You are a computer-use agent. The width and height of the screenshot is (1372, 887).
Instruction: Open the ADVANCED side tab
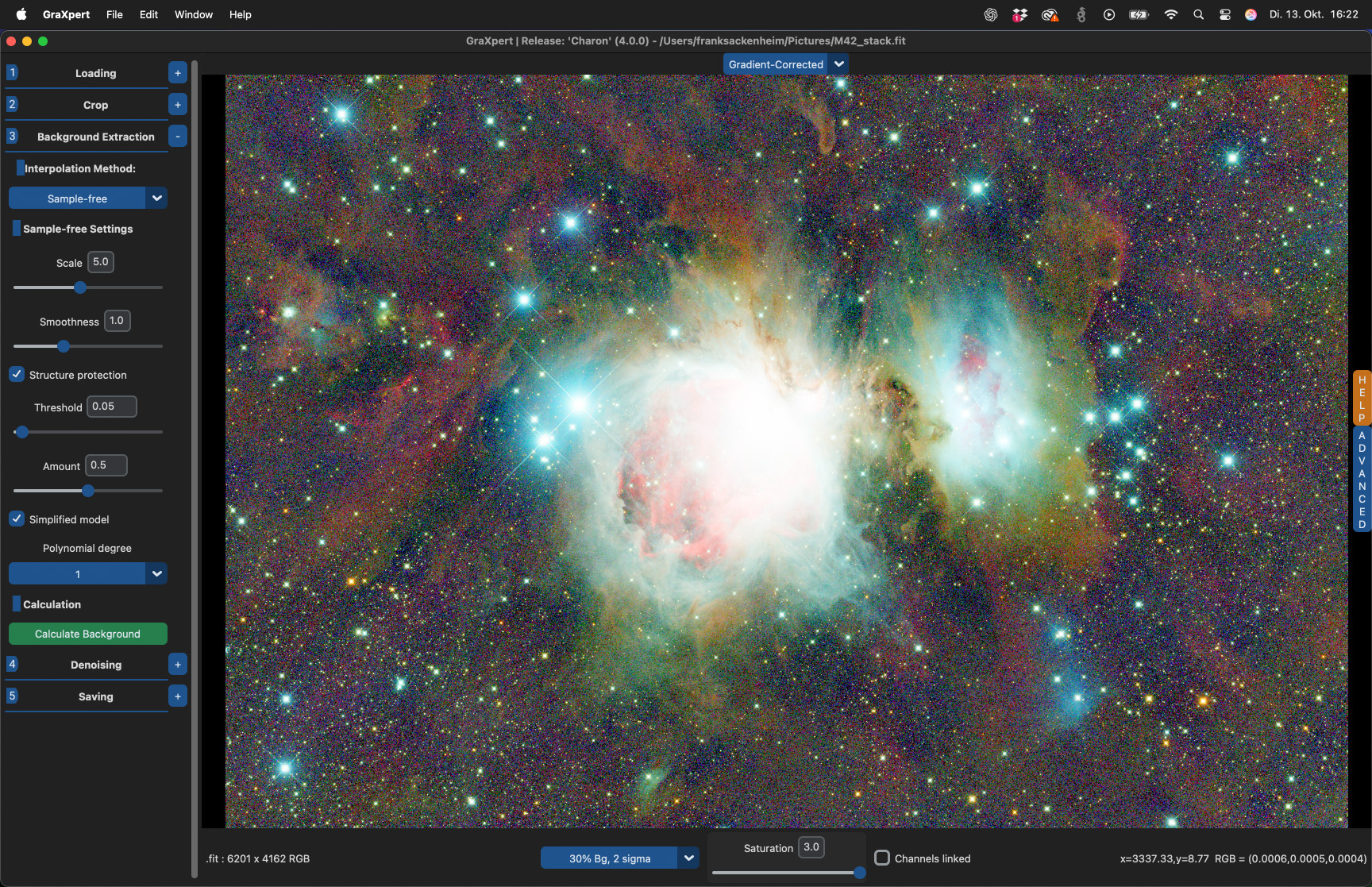click(x=1362, y=480)
